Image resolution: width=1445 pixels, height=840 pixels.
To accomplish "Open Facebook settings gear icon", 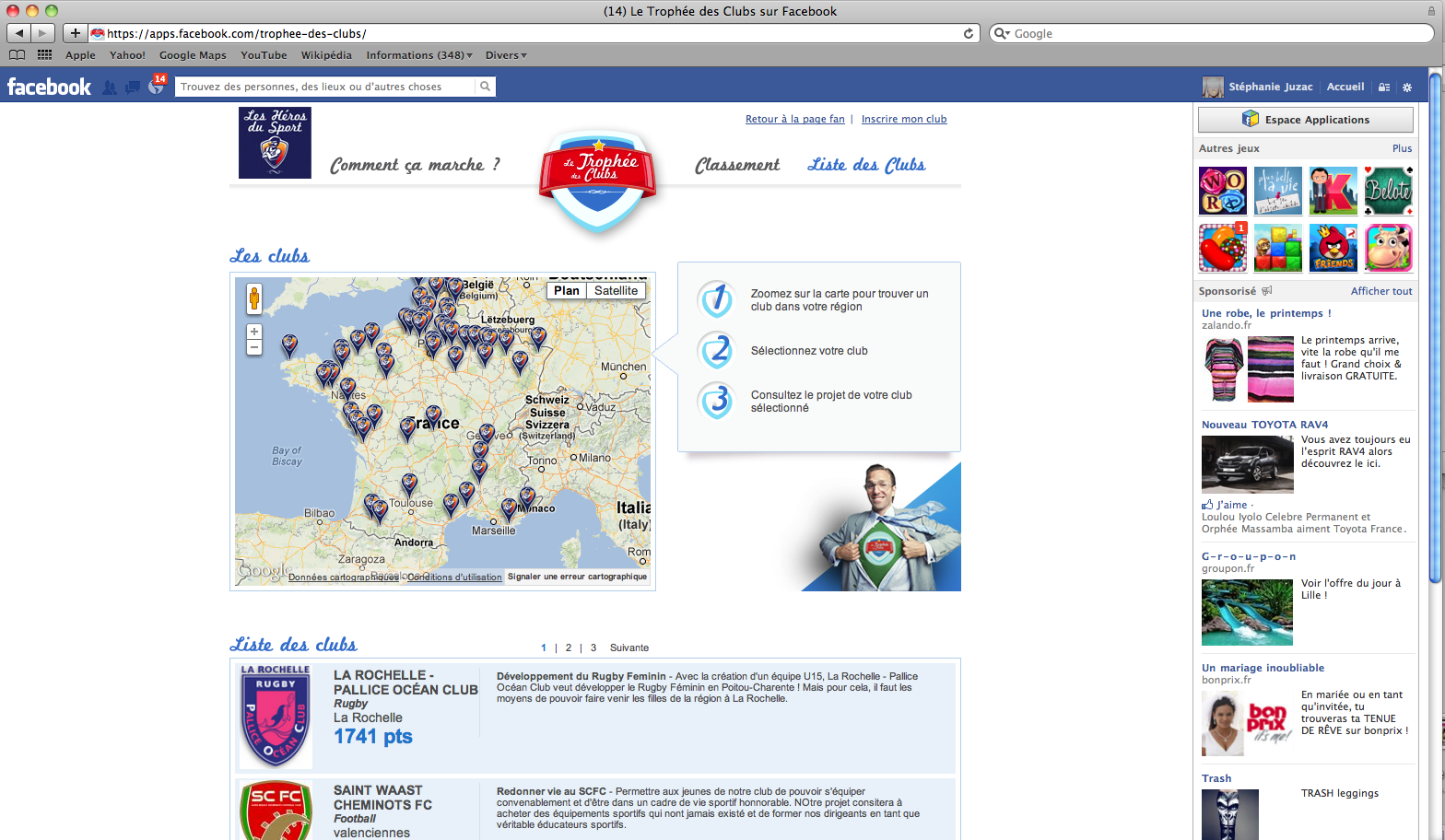I will click(x=1407, y=87).
